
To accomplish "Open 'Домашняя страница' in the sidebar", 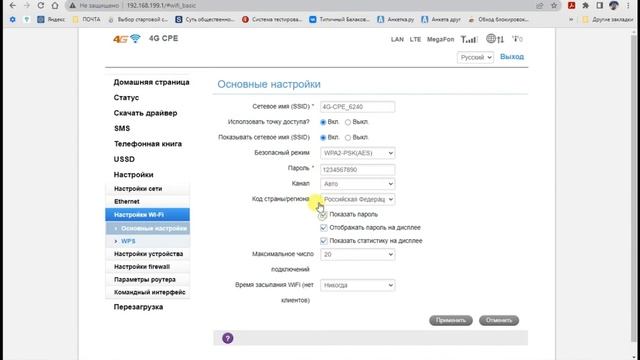I will 151,82.
